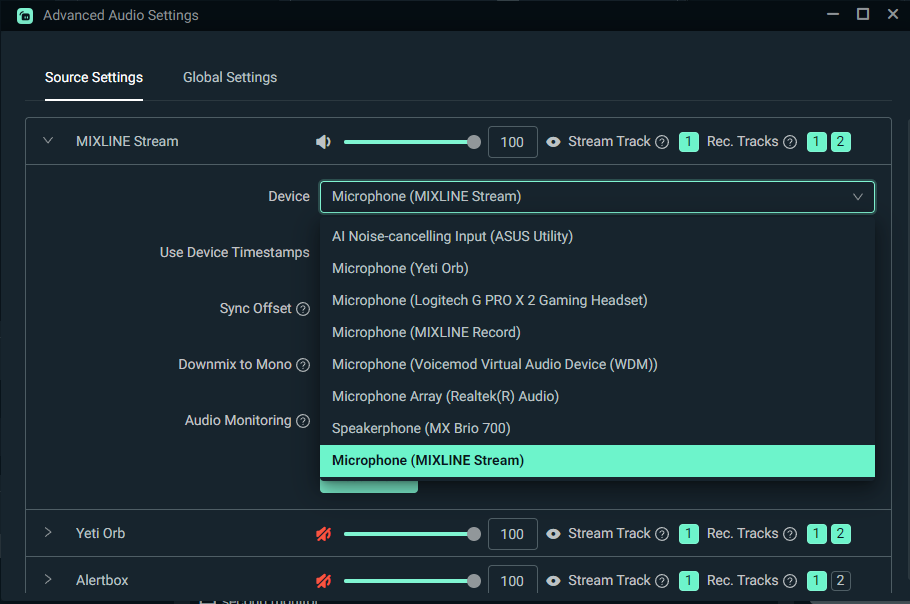Toggle recording track 1 for Yeti Orb
The width and height of the screenshot is (910, 604).
[x=817, y=534]
